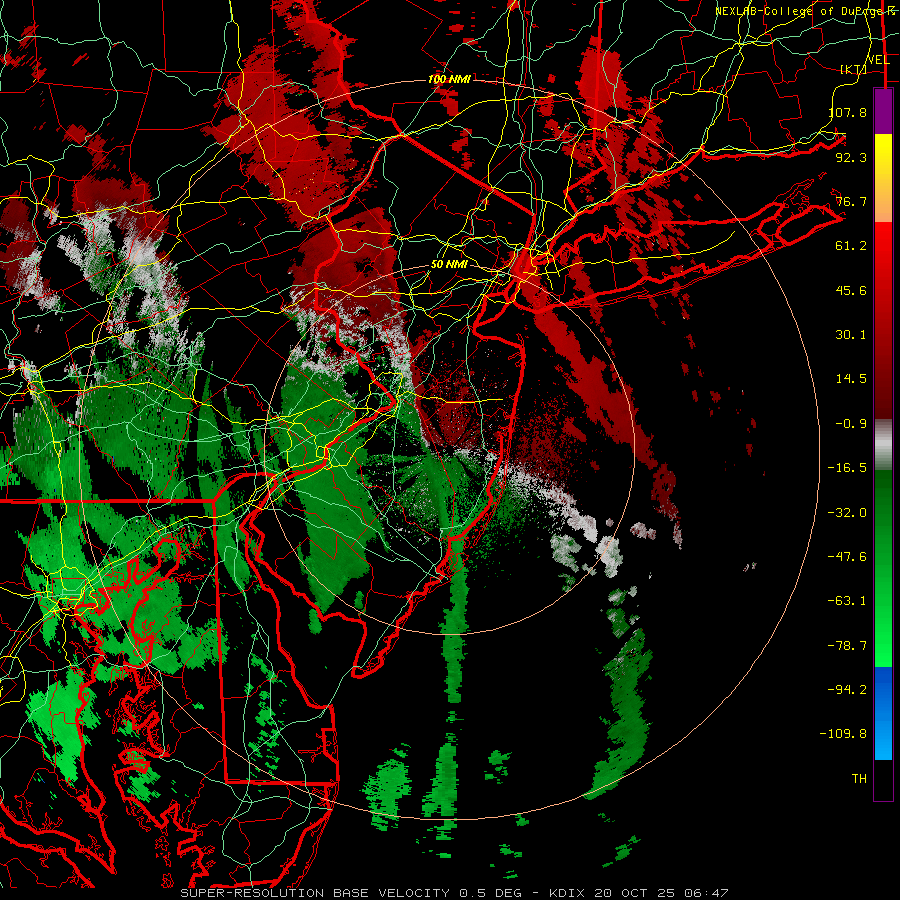Viewport: 900px width, 900px height.
Task: Click the -63.1 scale label
Action: click(847, 601)
